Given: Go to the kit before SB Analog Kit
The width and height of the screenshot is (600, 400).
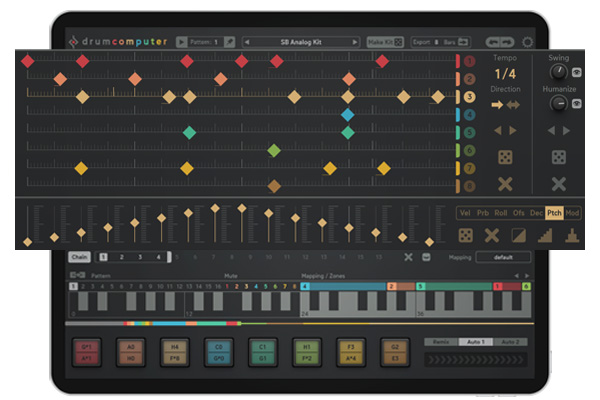Looking at the screenshot, I should 247,42.
